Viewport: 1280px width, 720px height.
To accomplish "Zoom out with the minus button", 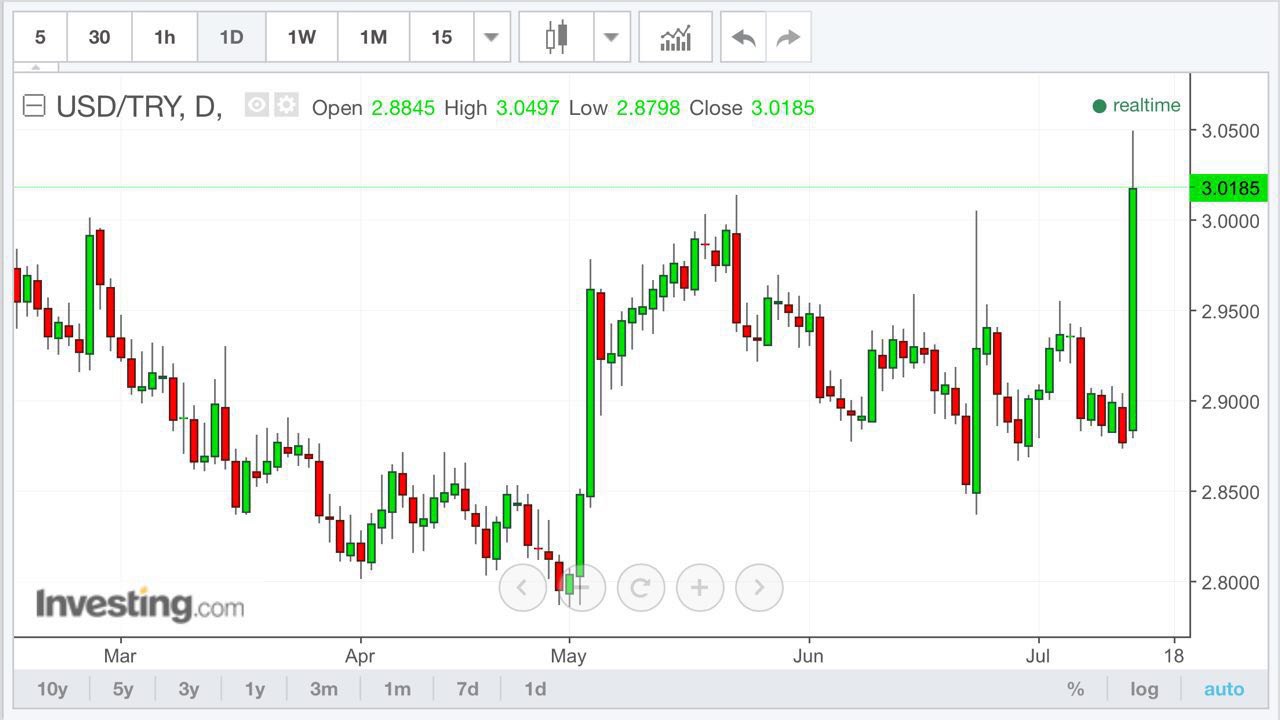I will point(582,587).
